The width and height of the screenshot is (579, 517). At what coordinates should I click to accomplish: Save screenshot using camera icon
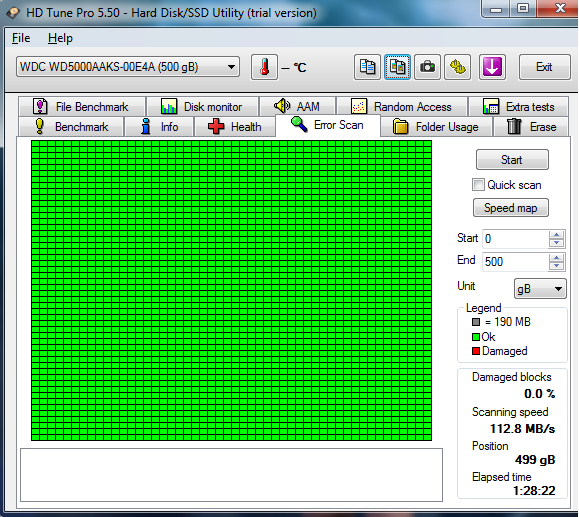[x=428, y=67]
